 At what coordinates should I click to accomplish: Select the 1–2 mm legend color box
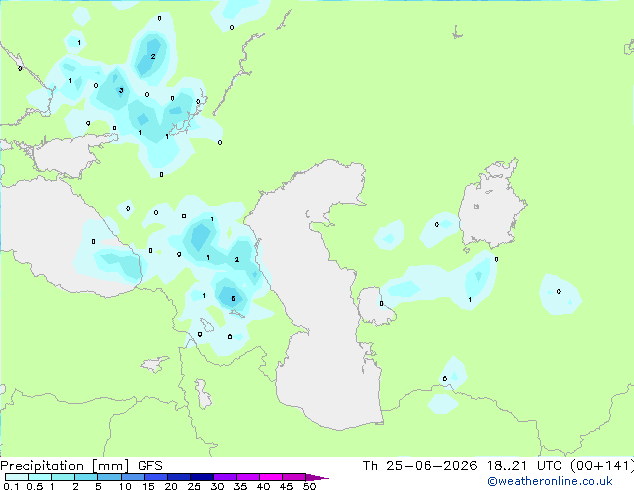coord(63,477)
